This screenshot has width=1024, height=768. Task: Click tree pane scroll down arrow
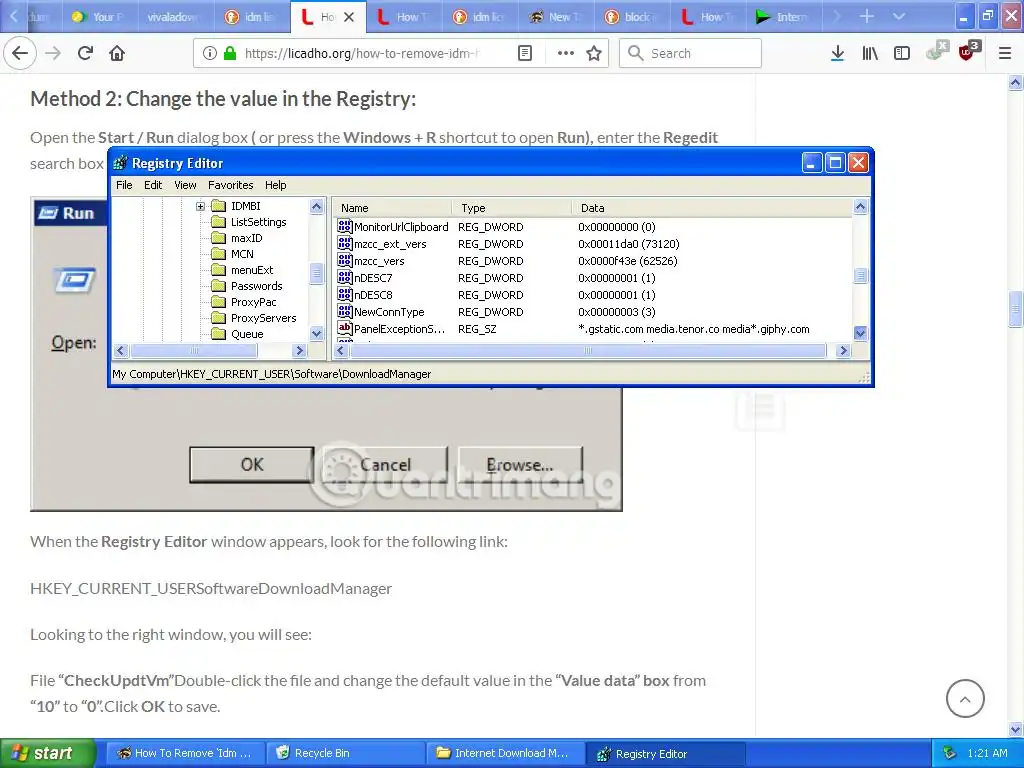317,334
